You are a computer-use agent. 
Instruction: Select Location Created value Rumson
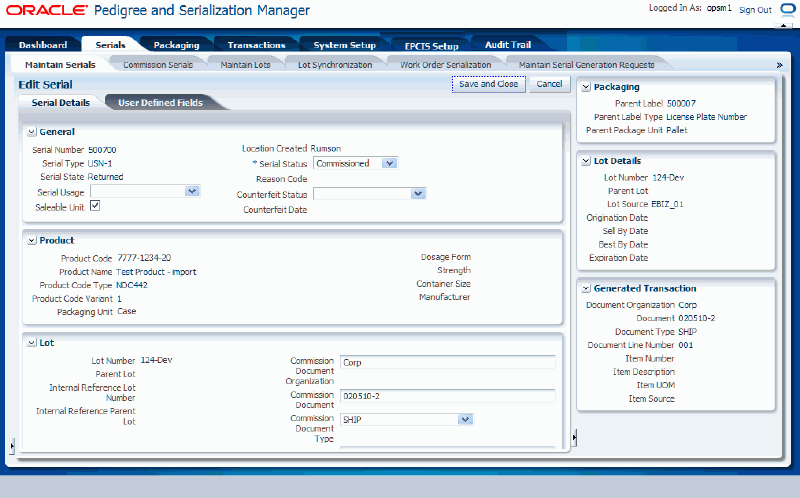326,148
